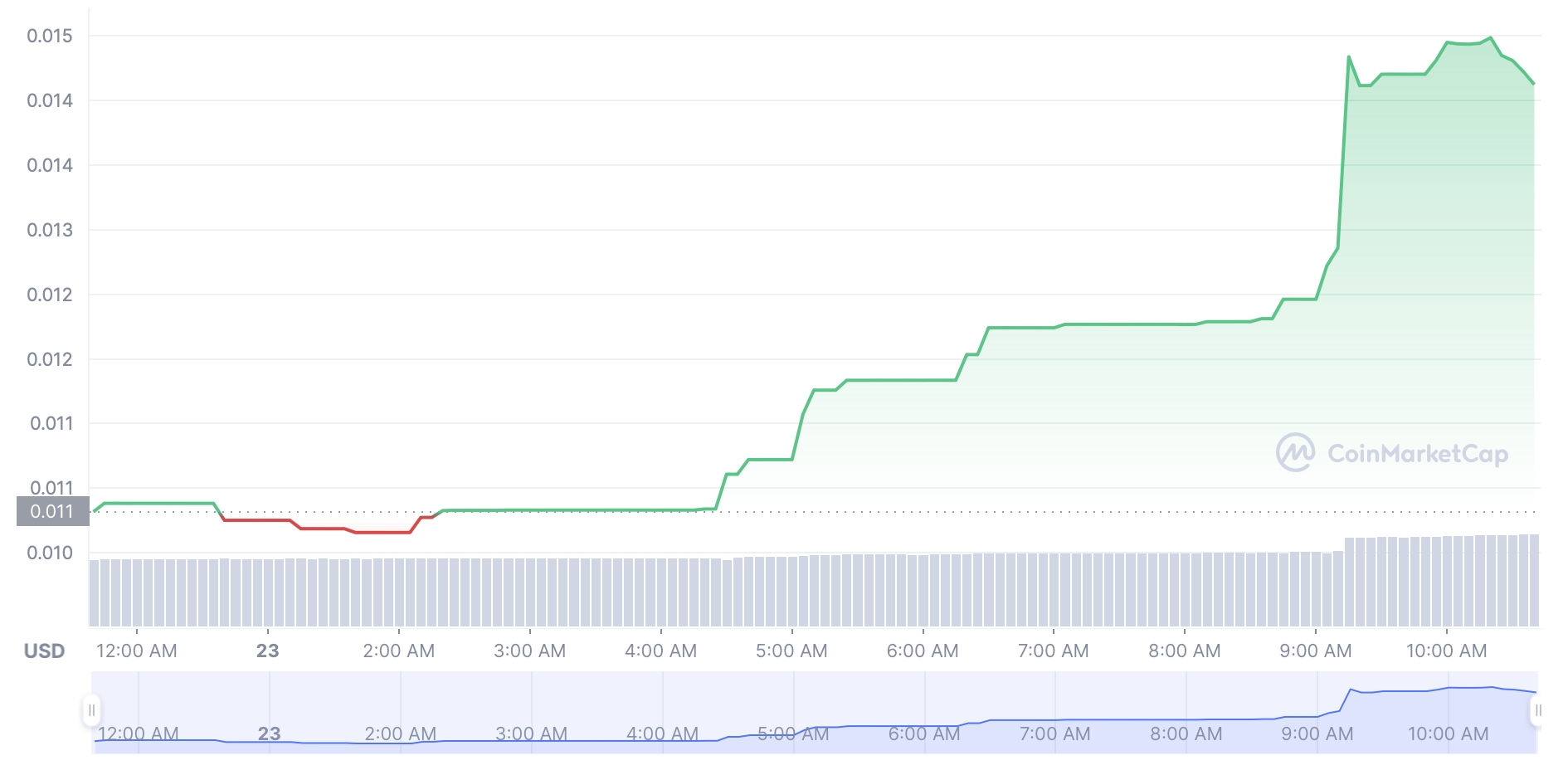1568x775 pixels.
Task: Click the 7:00 AM label inside the range navigator
Action: [x=1055, y=734]
